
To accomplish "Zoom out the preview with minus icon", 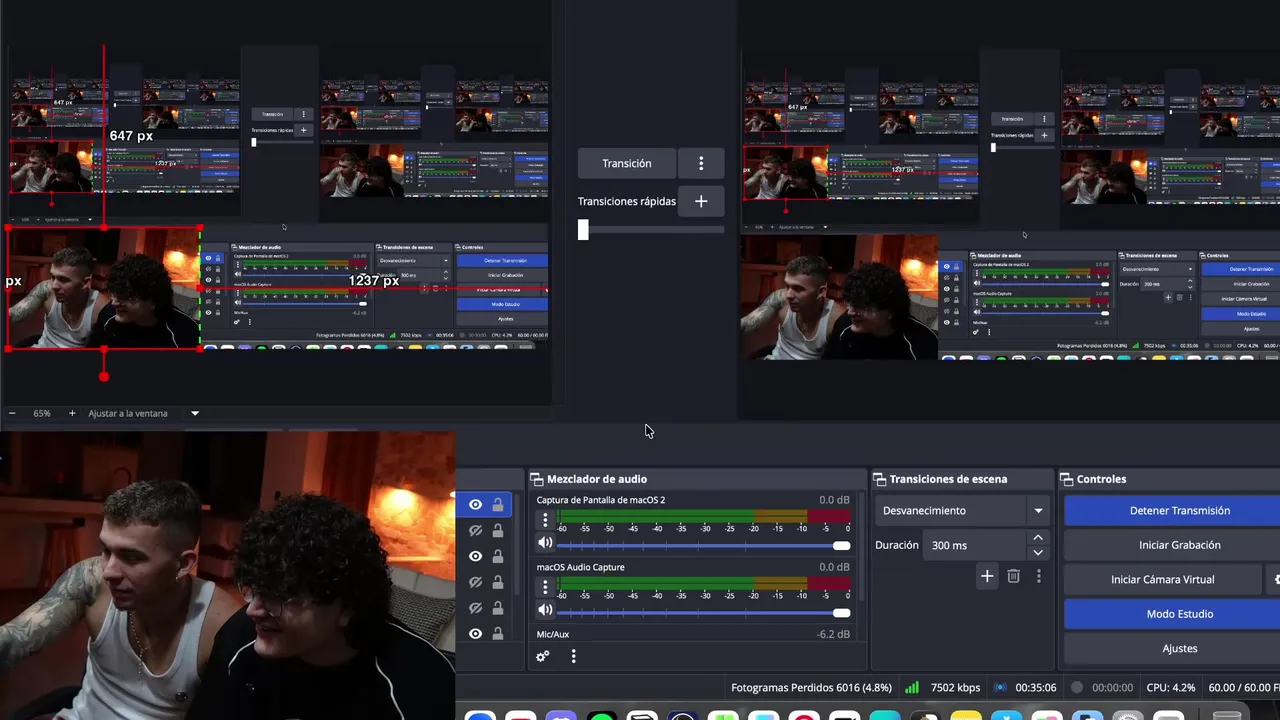I will (12, 413).
